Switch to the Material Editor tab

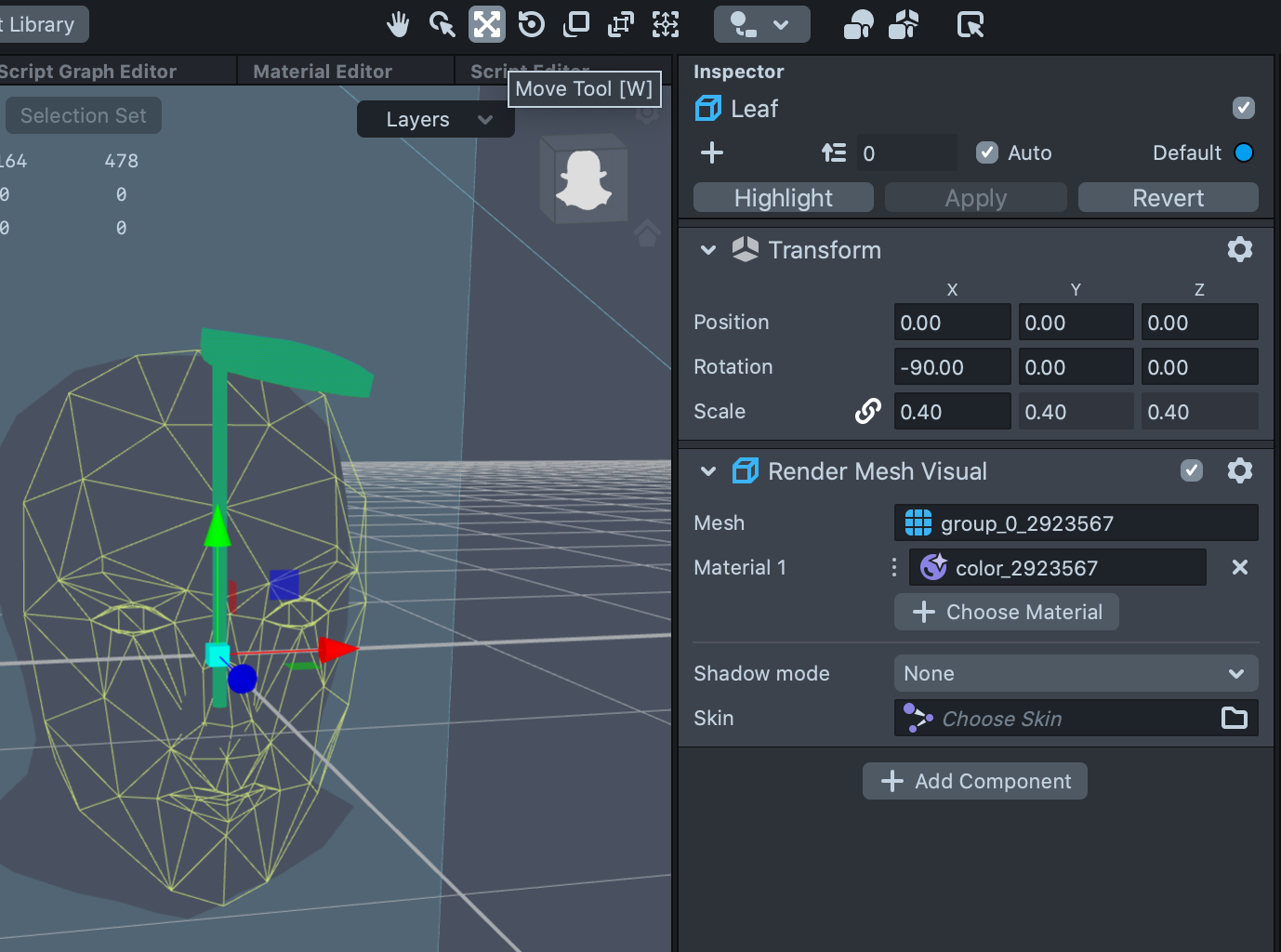pyautogui.click(x=323, y=72)
